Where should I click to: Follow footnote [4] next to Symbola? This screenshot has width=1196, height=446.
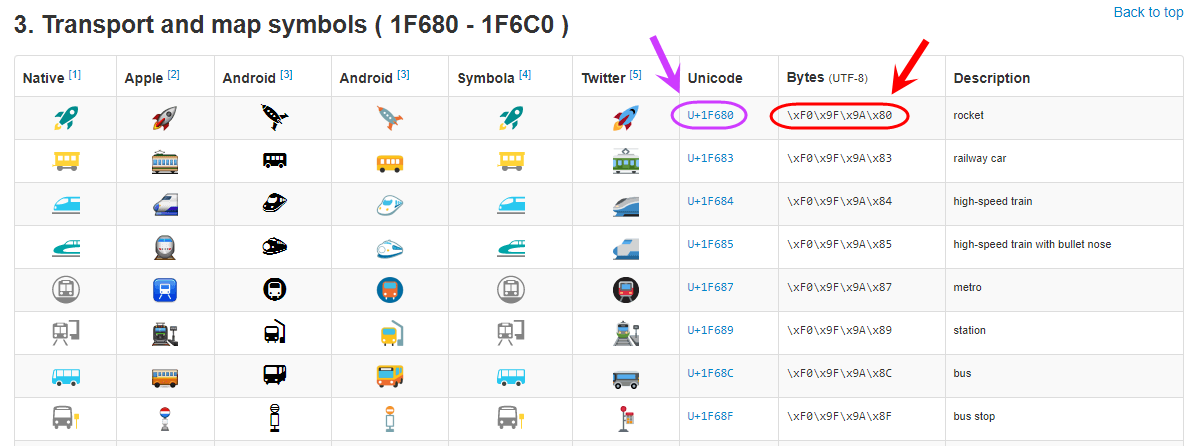pos(525,74)
